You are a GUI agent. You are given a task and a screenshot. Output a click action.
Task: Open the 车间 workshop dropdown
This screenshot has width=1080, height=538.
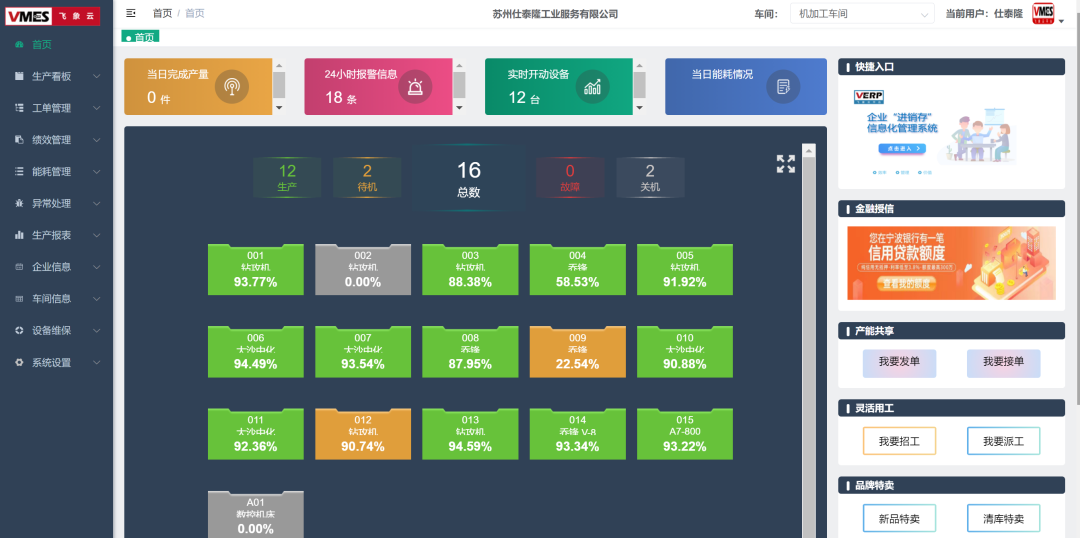click(x=862, y=14)
